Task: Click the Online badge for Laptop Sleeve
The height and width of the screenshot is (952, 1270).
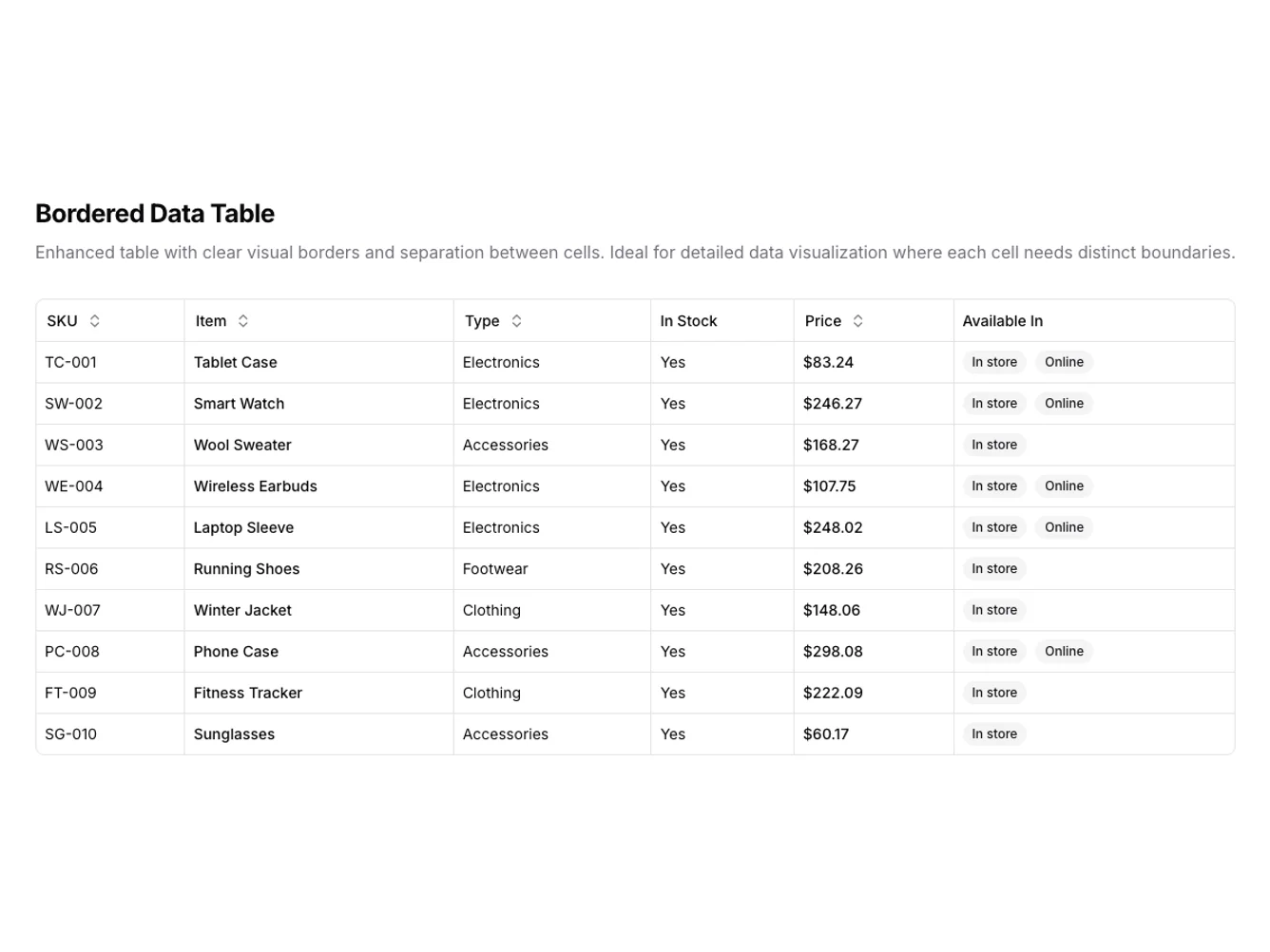Action: 1064,527
